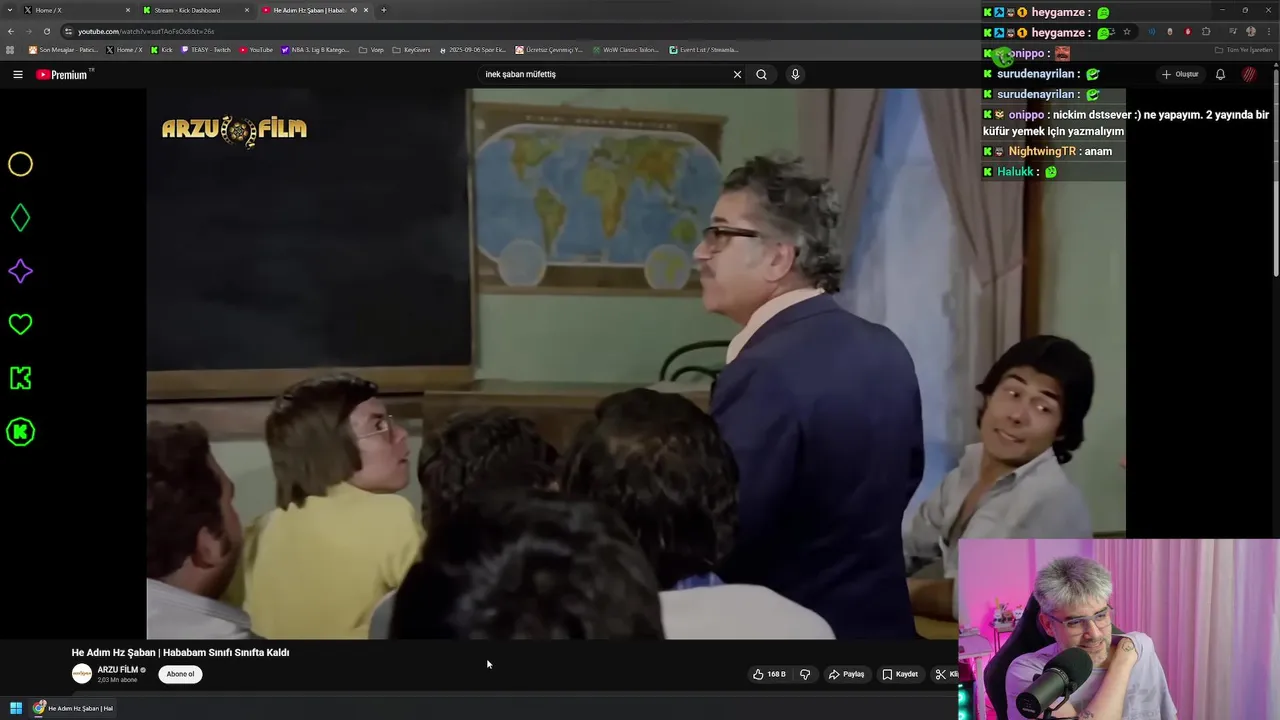This screenshot has height=720, width=1280.
Task: Save the video with Kaydet
Action: (x=900, y=674)
